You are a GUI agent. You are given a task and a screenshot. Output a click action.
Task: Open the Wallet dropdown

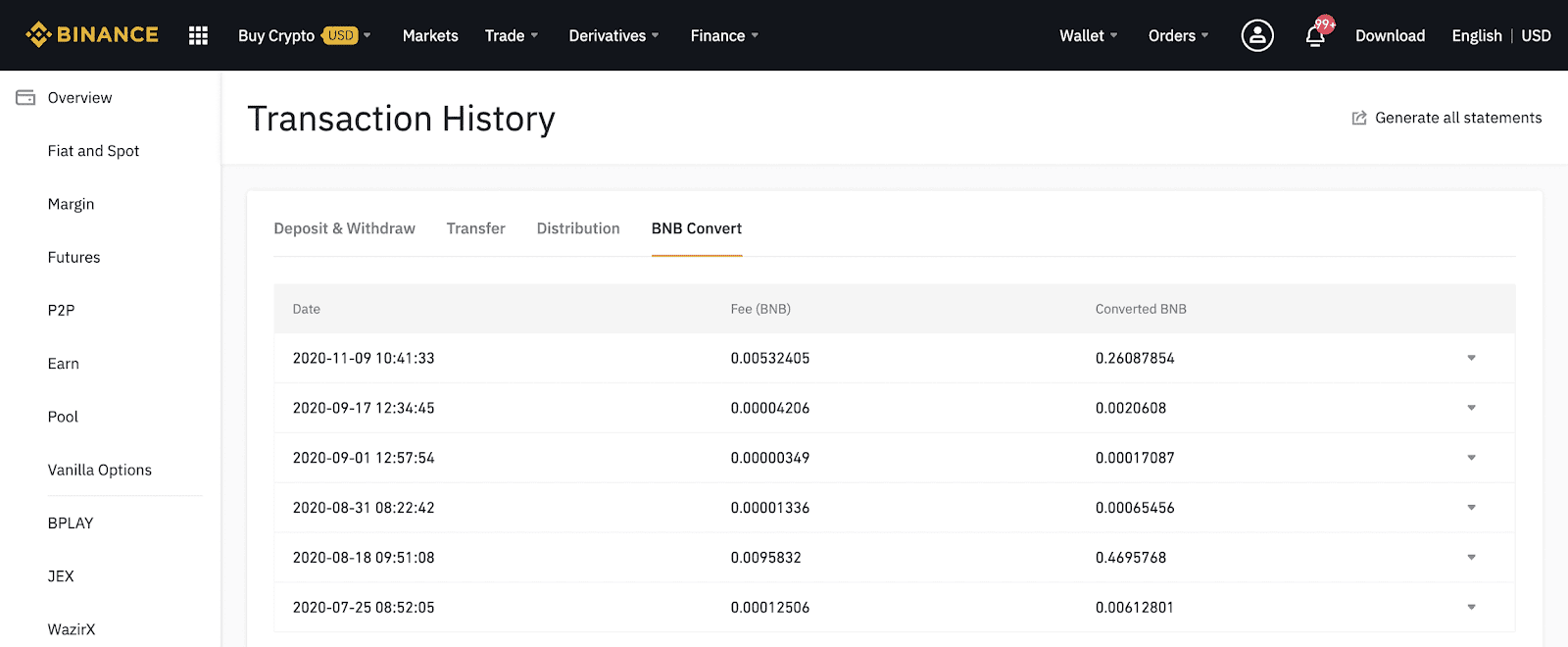point(1088,35)
